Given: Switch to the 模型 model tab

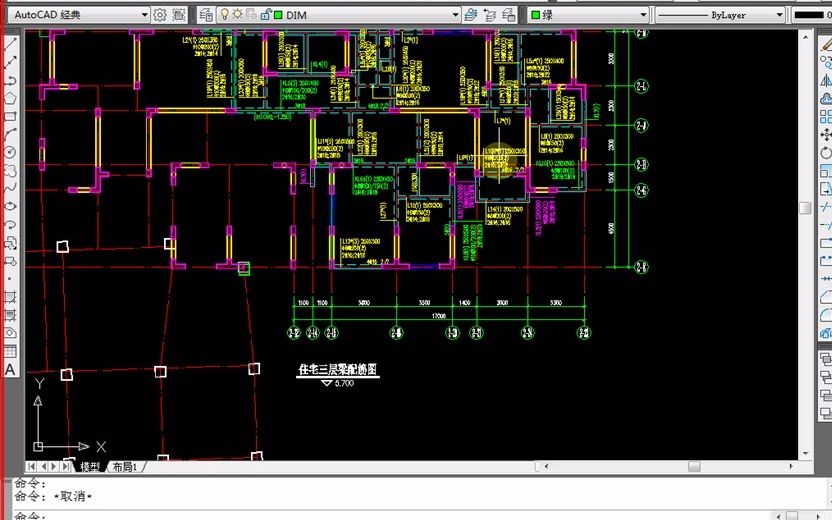Looking at the screenshot, I should [90, 467].
